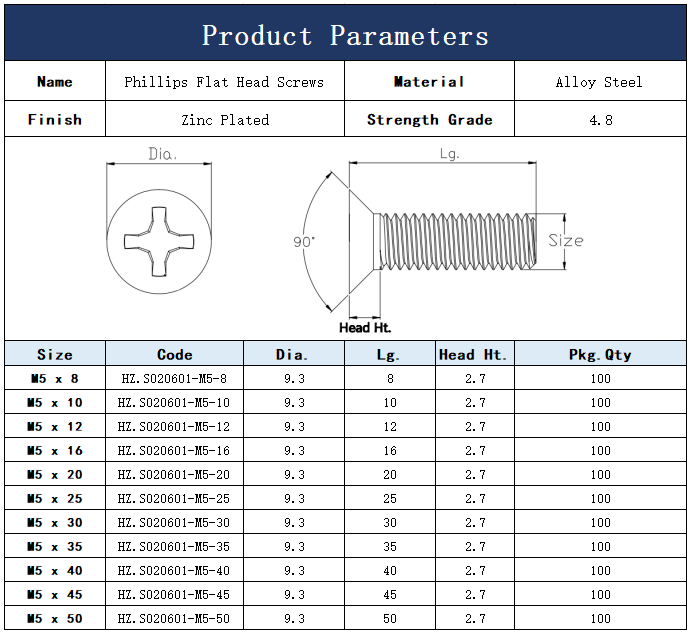The width and height of the screenshot is (693, 634).
Task: Click the Head Ht. label below screw drawing
Action: tap(365, 327)
